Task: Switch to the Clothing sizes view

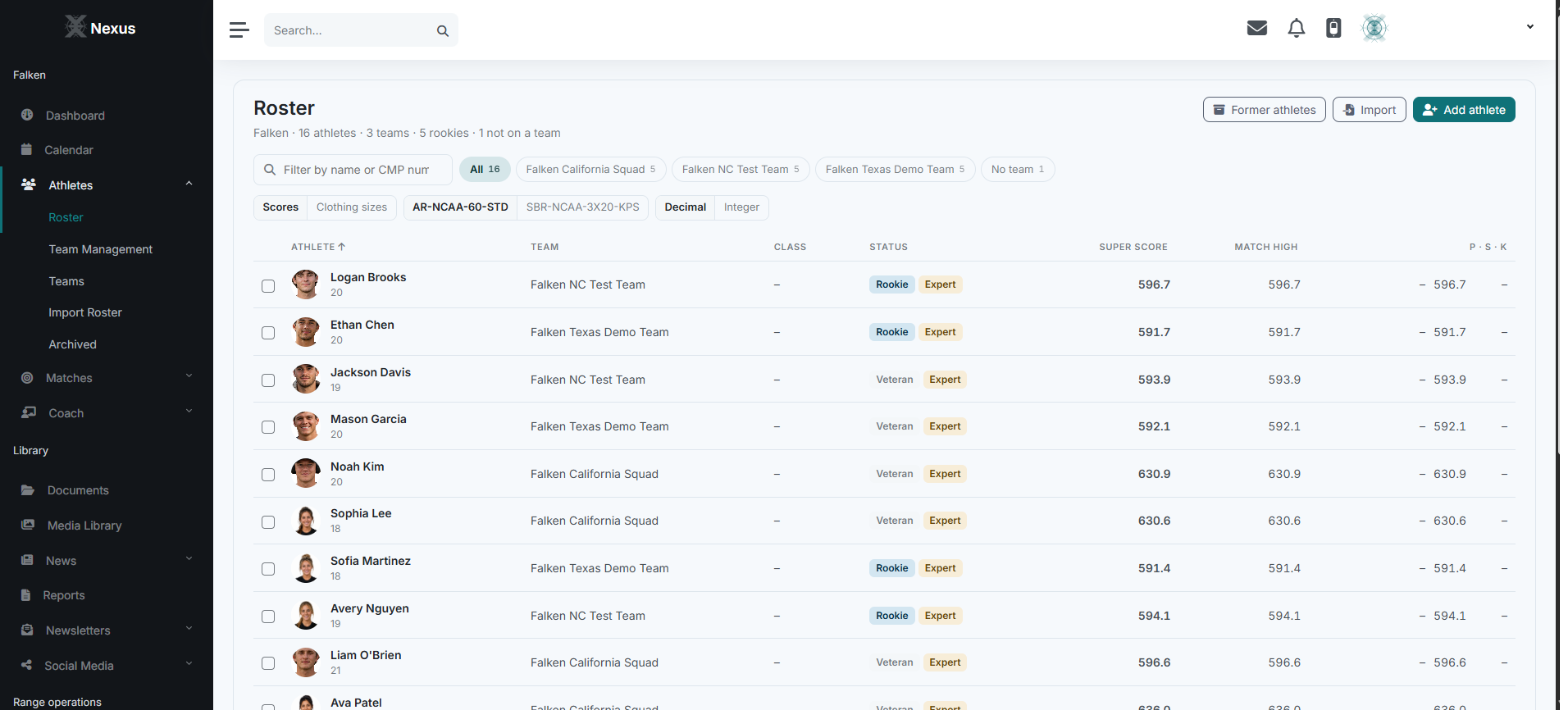Action: [351, 207]
